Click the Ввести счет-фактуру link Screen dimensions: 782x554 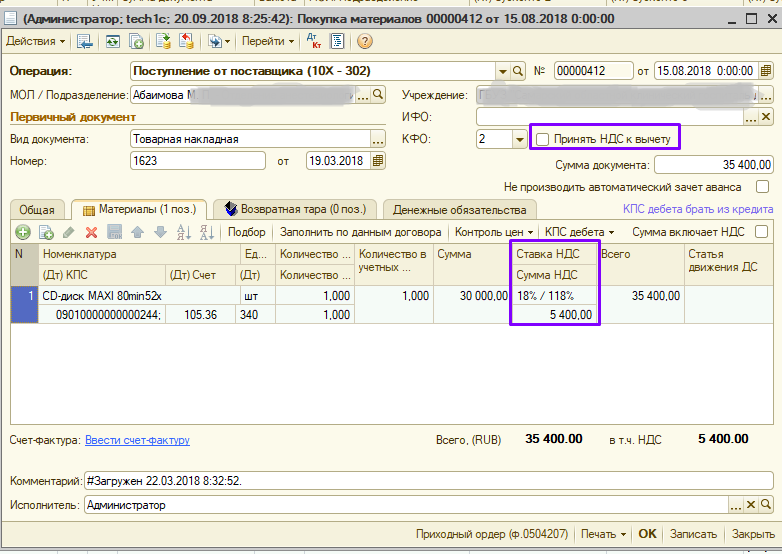(137, 440)
